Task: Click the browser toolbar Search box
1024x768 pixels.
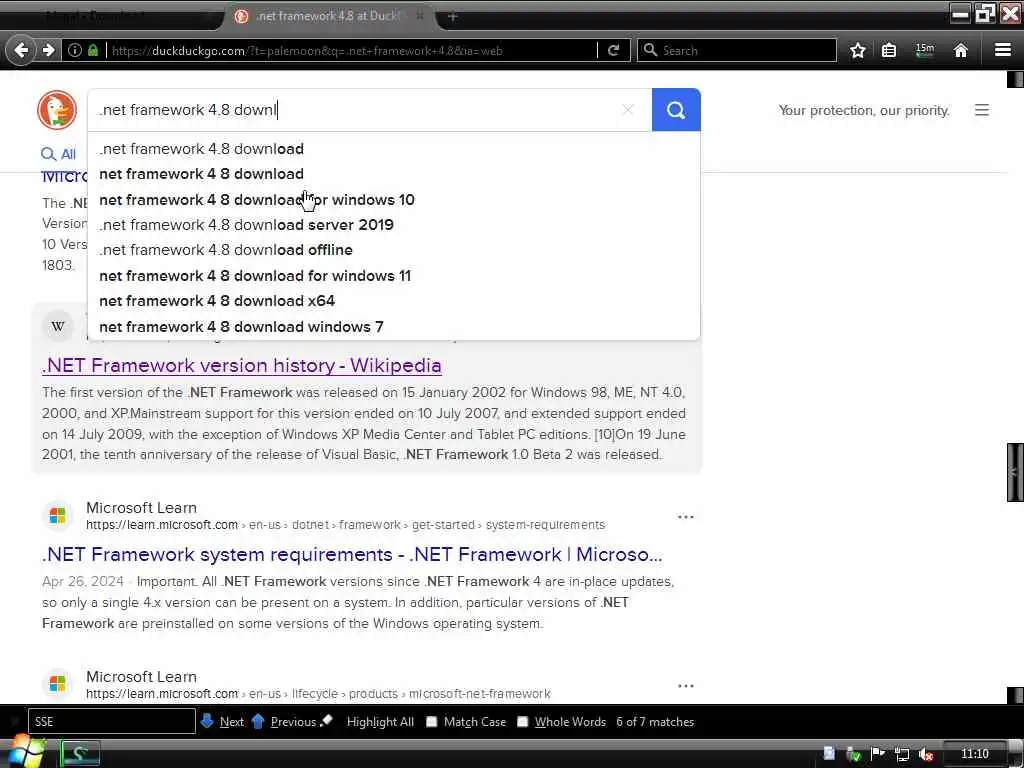Action: (x=737, y=50)
